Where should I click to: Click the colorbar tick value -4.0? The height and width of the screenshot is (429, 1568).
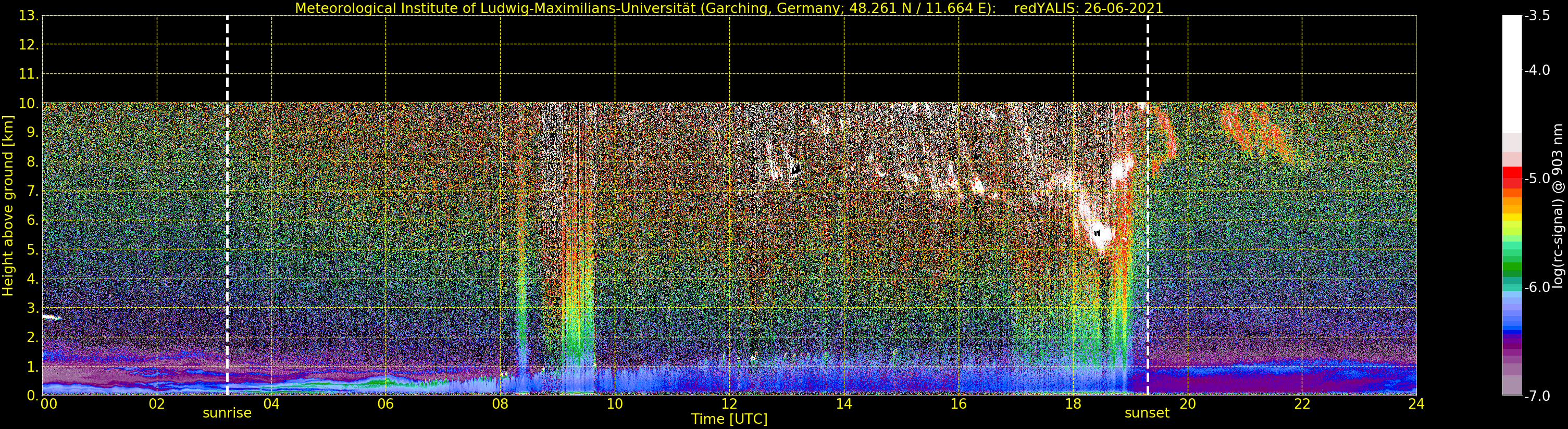point(1537,71)
